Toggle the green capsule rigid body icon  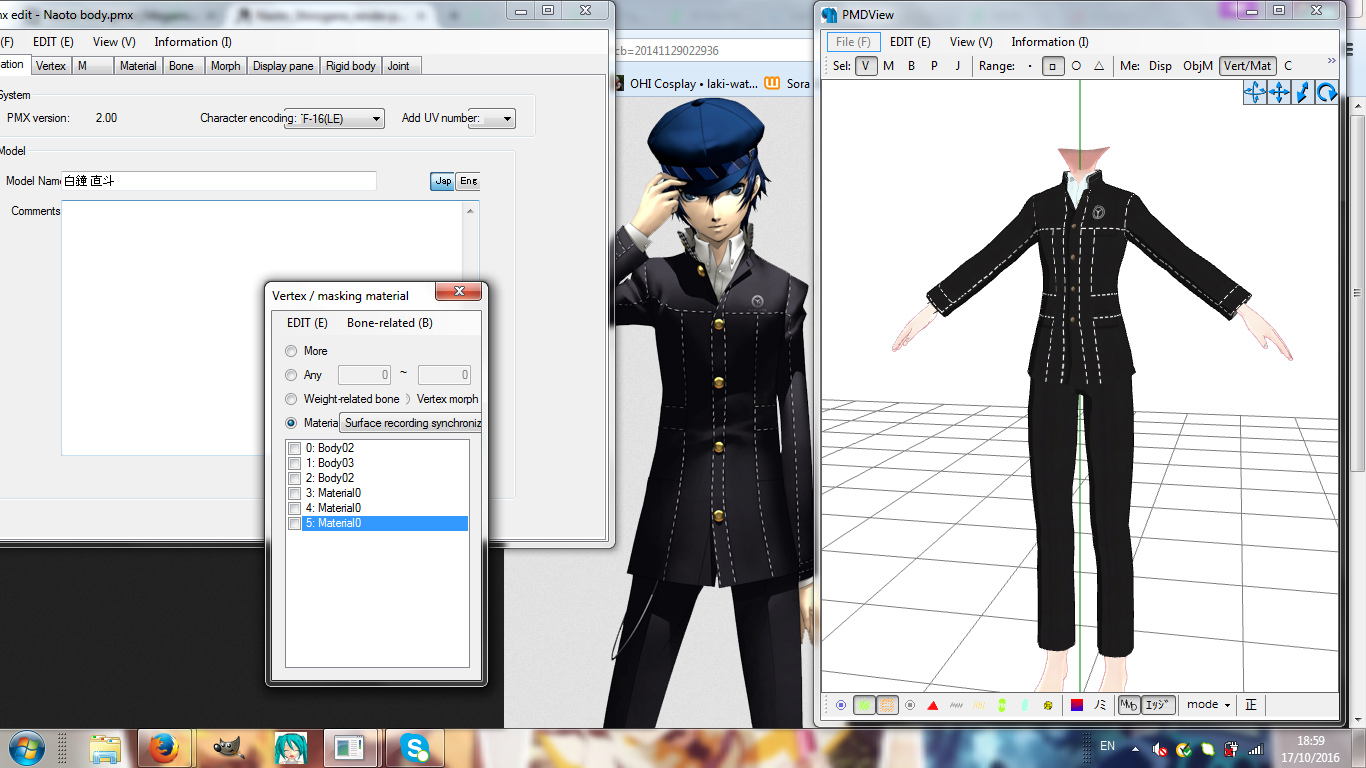pos(1002,705)
